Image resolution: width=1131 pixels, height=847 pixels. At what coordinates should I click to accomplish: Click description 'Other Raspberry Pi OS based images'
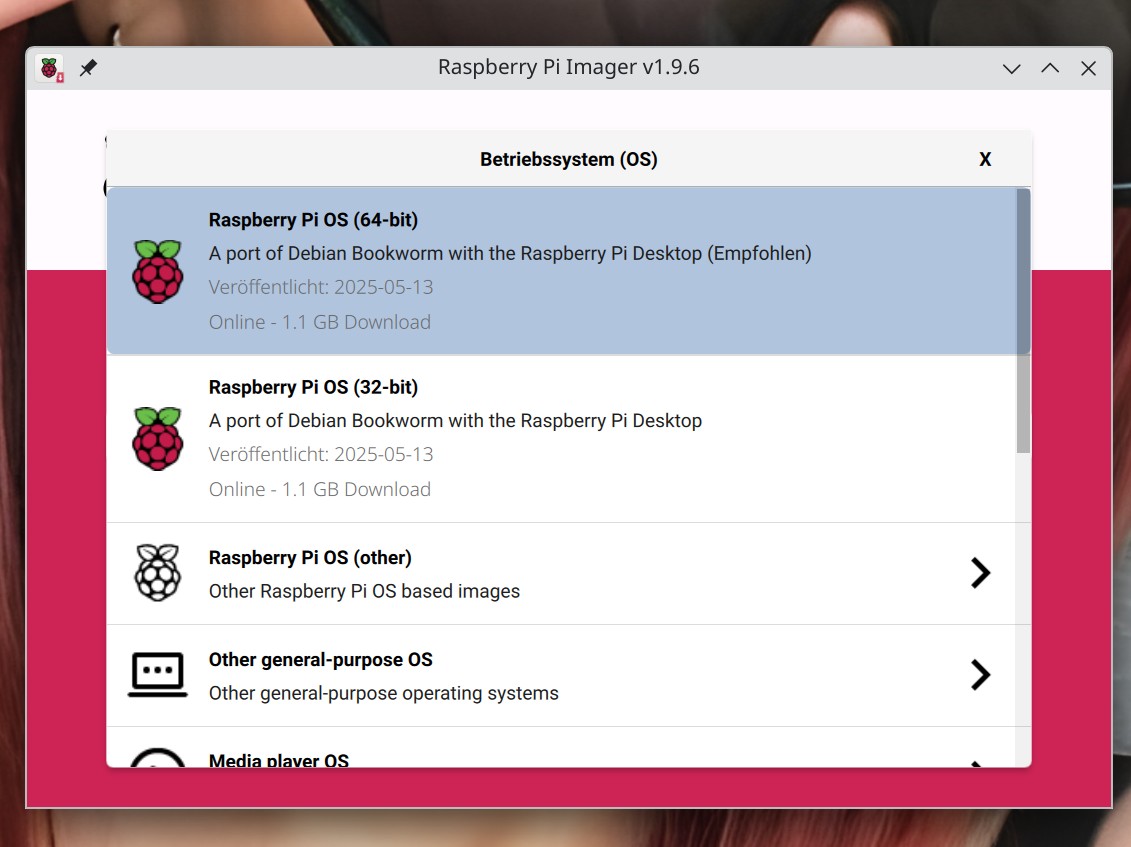click(x=364, y=592)
